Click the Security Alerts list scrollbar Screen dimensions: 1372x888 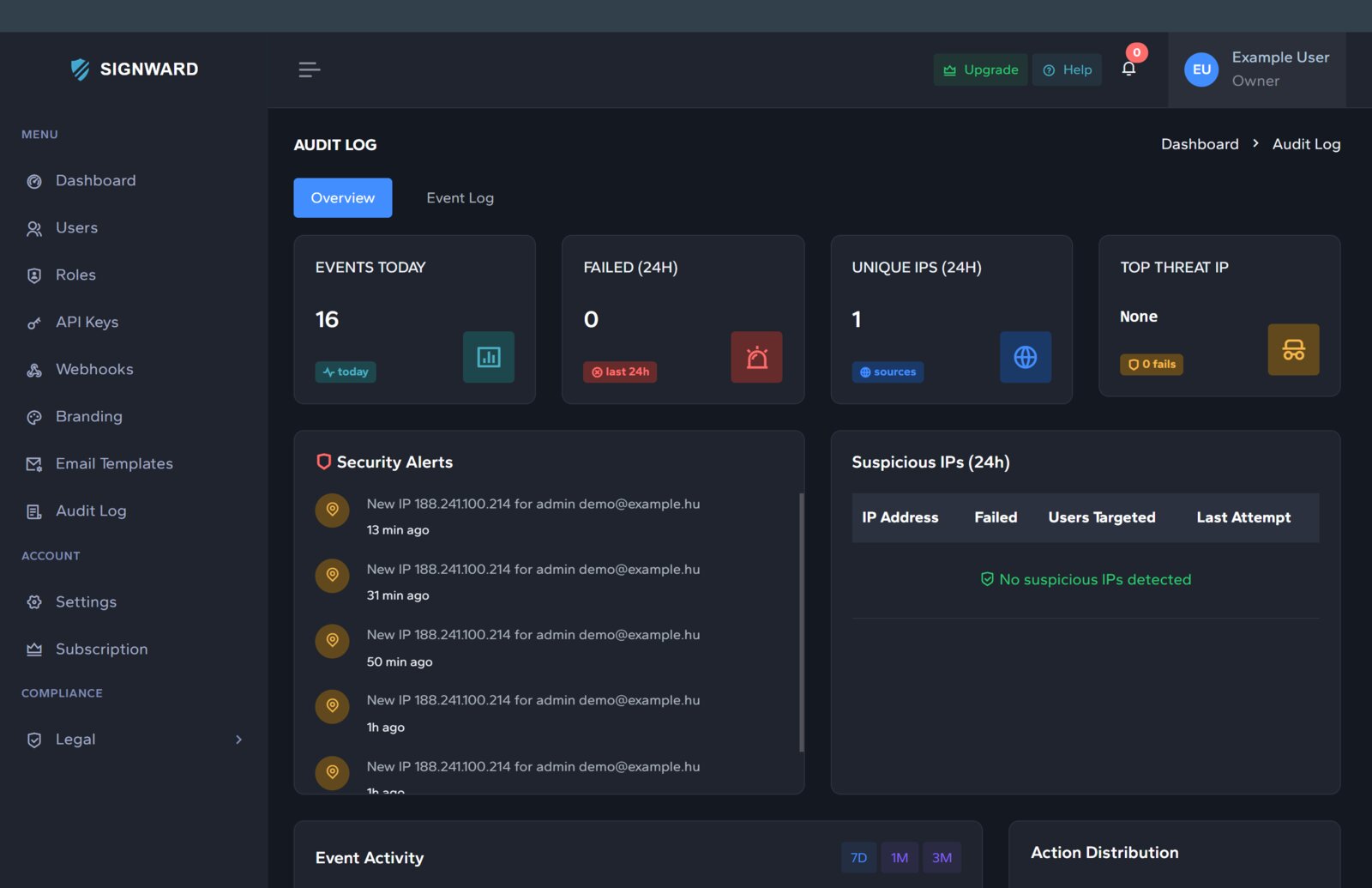point(802,622)
